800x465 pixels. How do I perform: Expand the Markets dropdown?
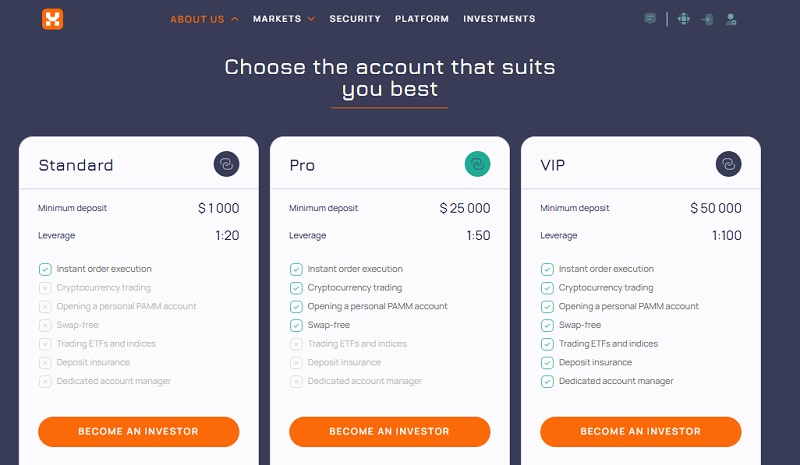tap(284, 19)
